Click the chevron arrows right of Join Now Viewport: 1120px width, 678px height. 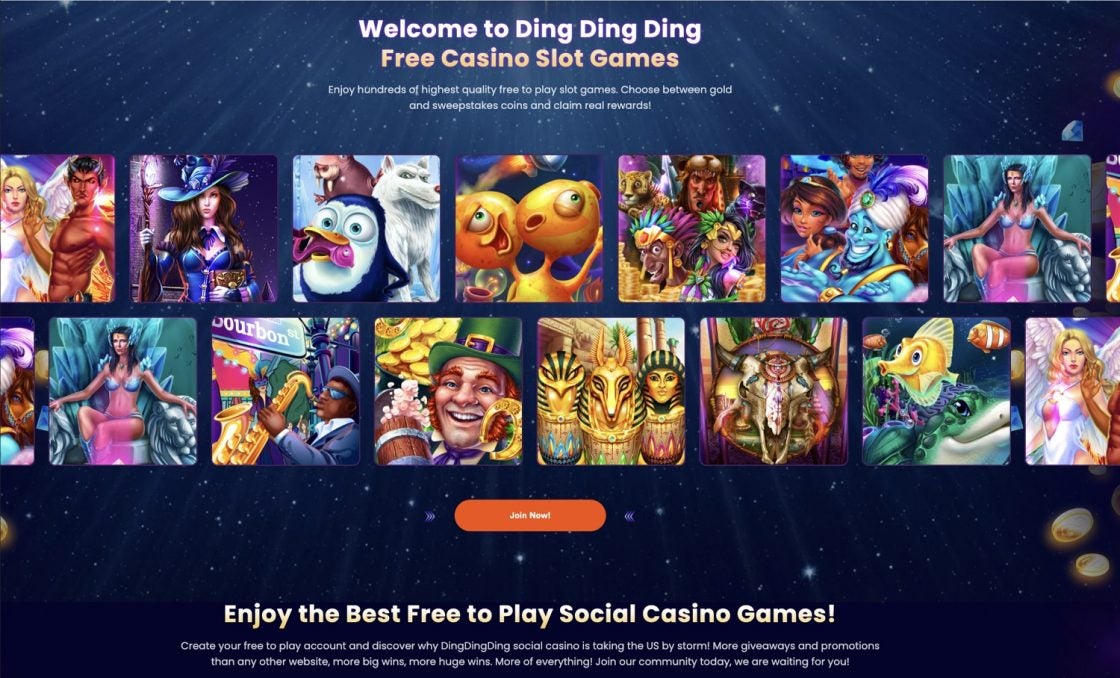tap(629, 516)
